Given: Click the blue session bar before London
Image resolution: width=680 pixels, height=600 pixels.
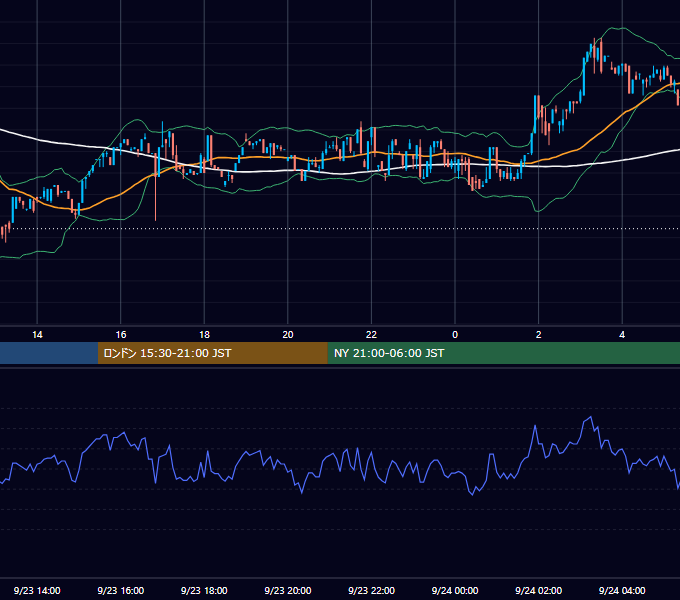Looking at the screenshot, I should click(49, 353).
